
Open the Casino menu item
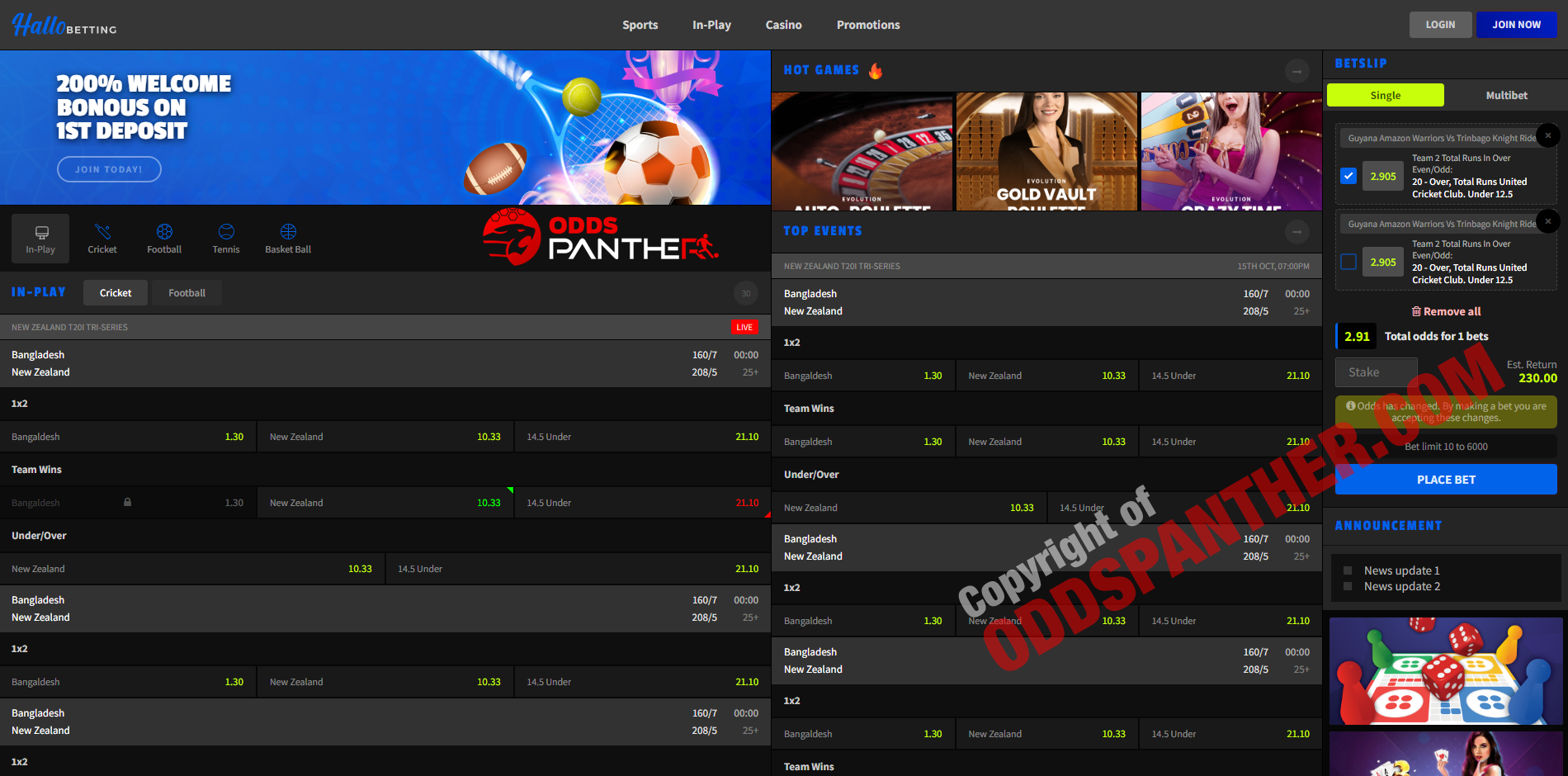click(x=783, y=25)
